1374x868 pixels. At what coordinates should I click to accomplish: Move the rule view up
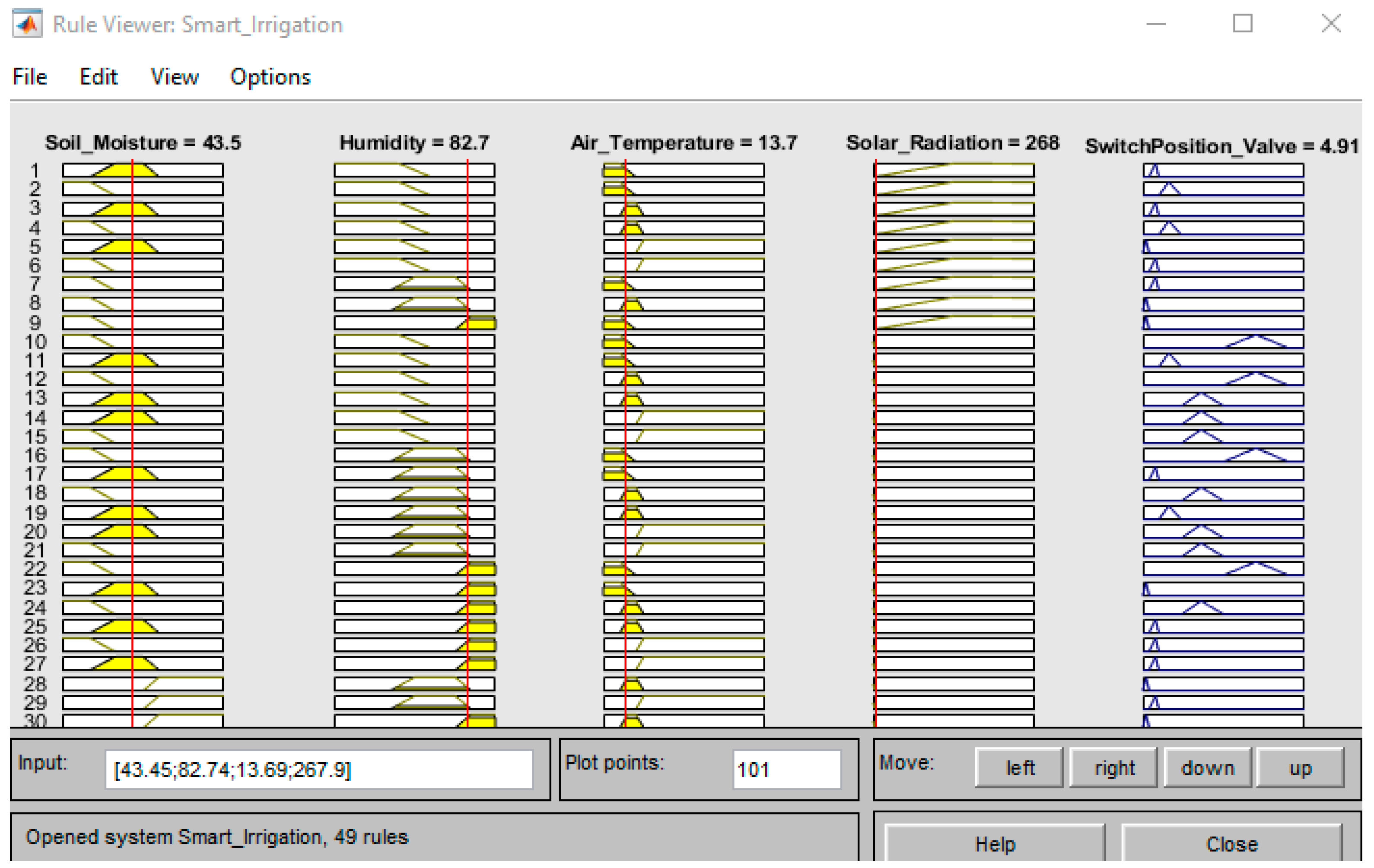coord(1301,768)
